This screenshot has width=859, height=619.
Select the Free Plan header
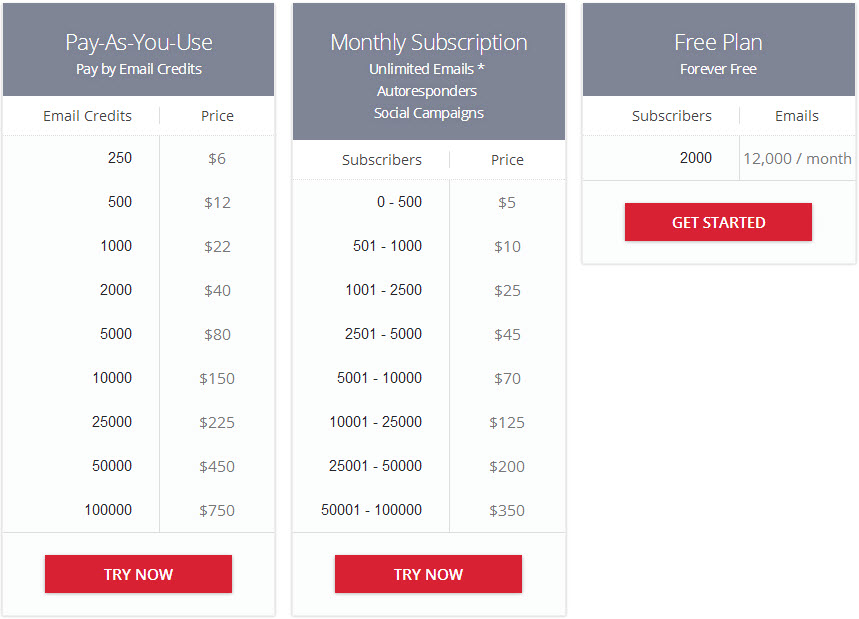(x=718, y=41)
